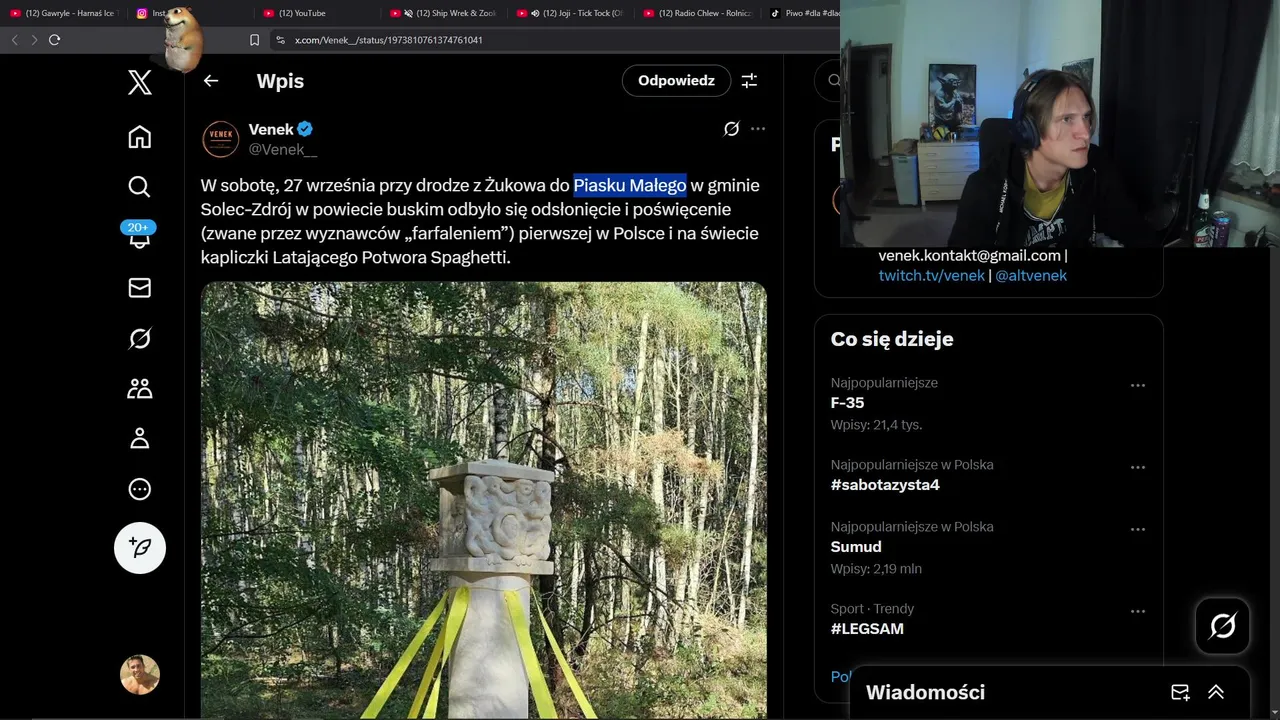The width and height of the screenshot is (1280, 720).
Task: Open account avatar at sidebar bottom
Action: tap(140, 675)
